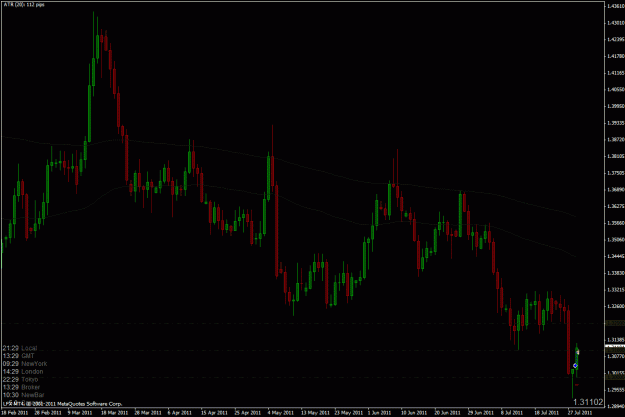Viewport: 625px width, 417px height.
Task: Select the '13:29 Broker' clock line
Action: click(22, 387)
